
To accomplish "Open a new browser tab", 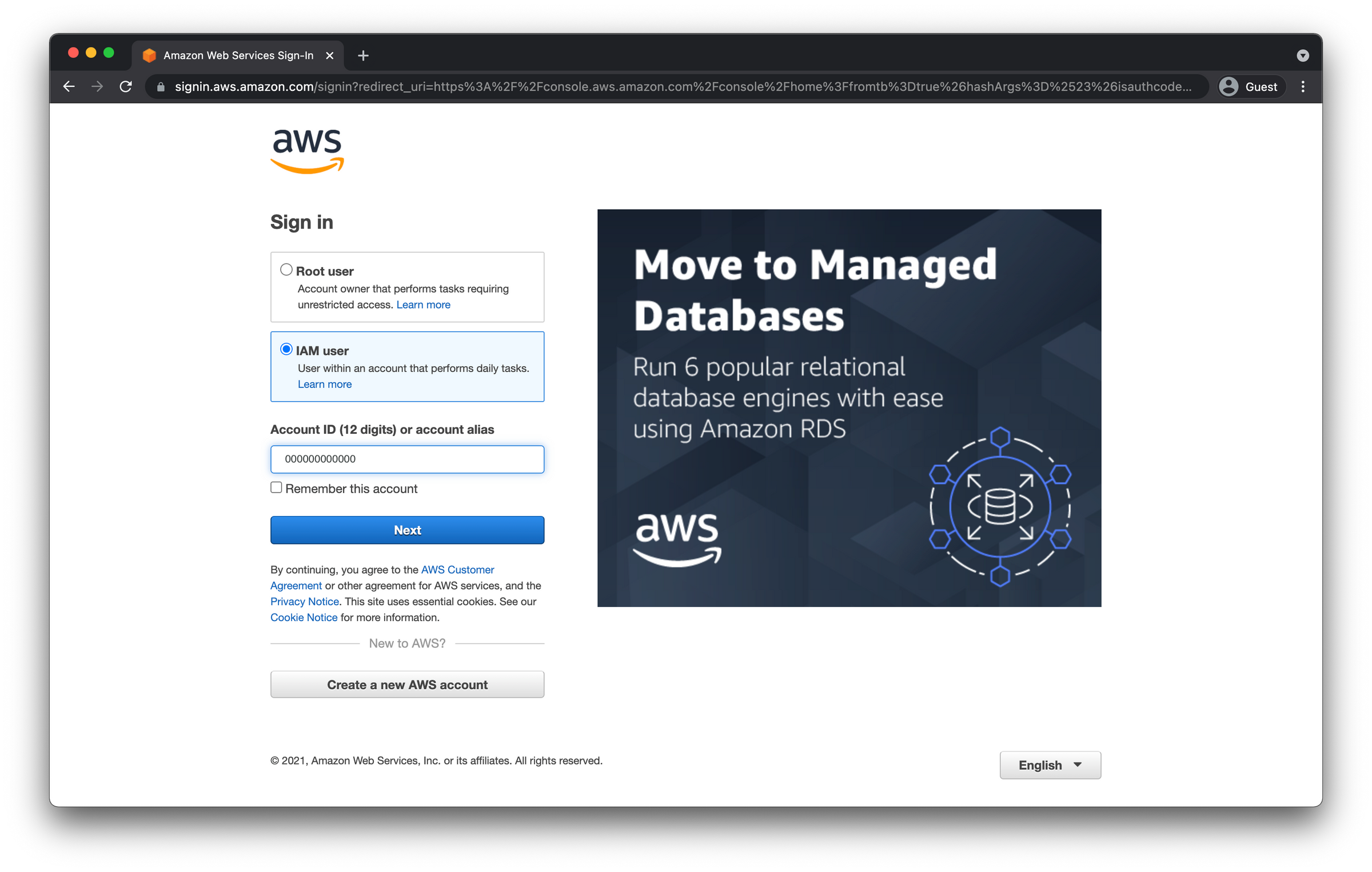I will click(364, 55).
